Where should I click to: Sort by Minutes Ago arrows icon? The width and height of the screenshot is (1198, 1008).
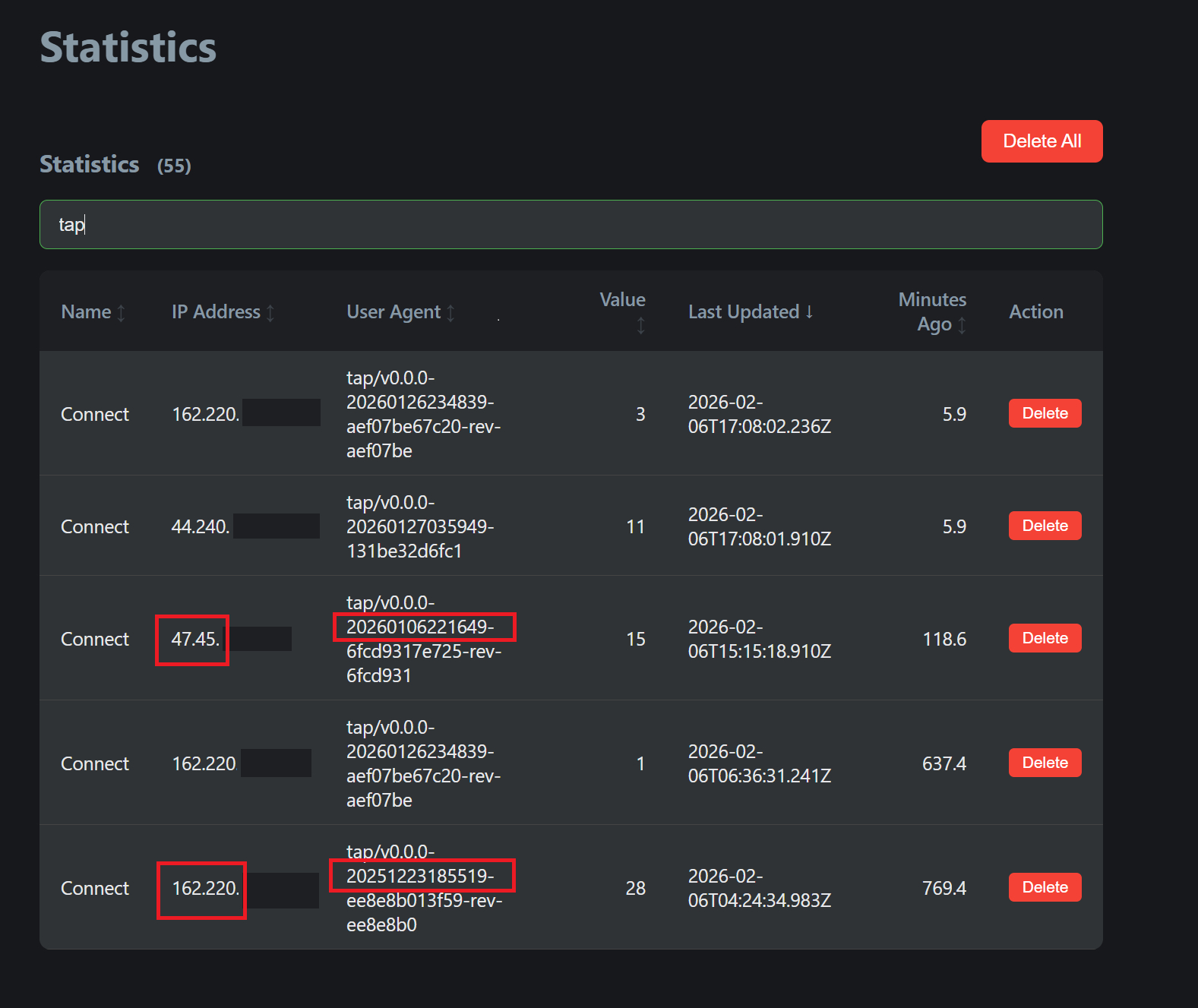coord(962,326)
